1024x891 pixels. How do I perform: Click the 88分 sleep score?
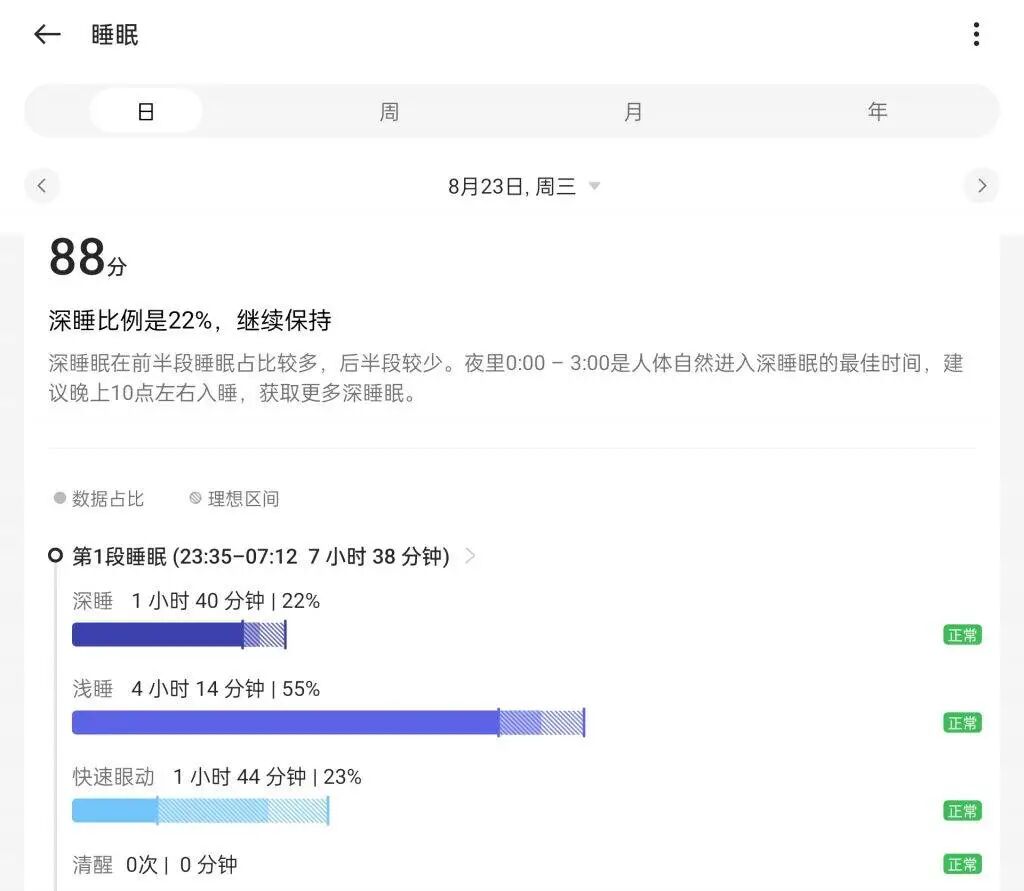[88, 257]
